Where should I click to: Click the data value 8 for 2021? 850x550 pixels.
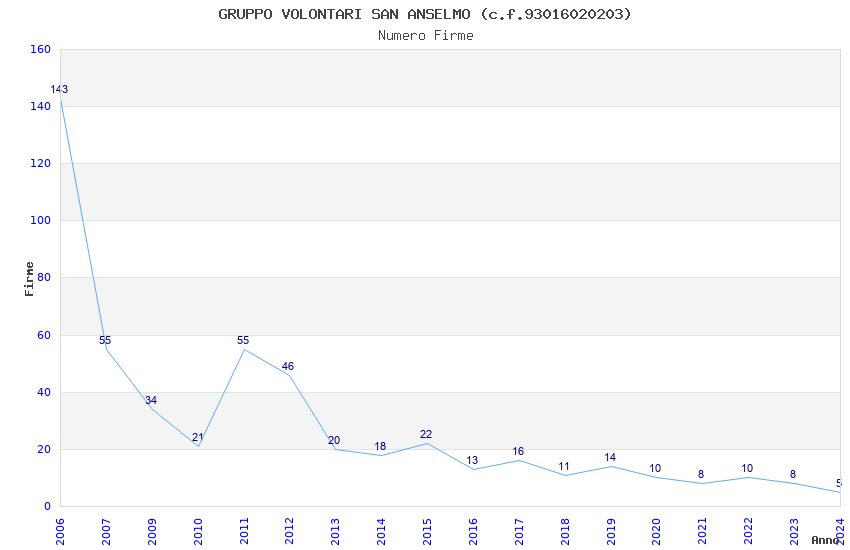pyautogui.click(x=701, y=475)
